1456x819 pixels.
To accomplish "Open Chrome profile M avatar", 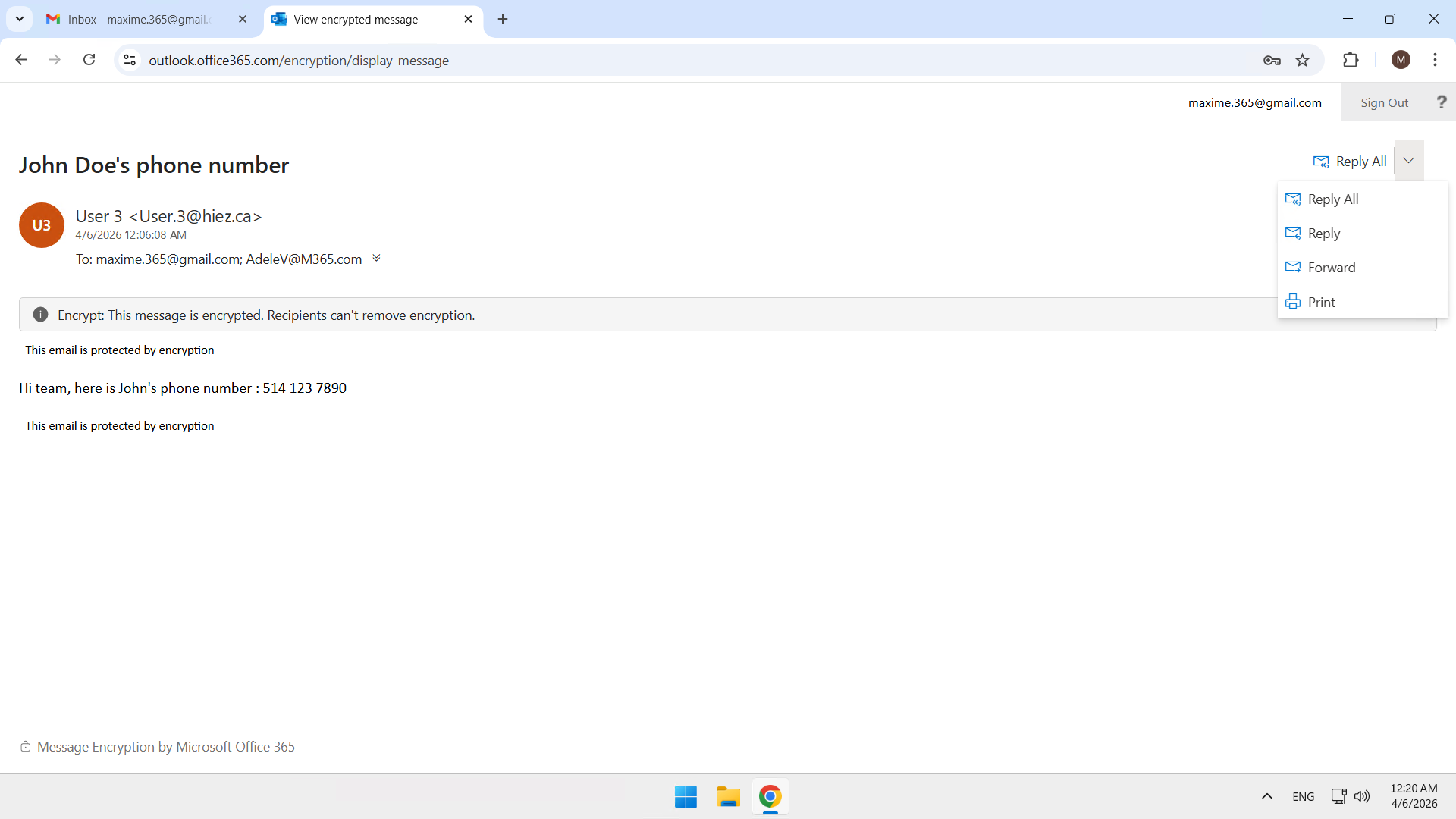I will pos(1401,61).
